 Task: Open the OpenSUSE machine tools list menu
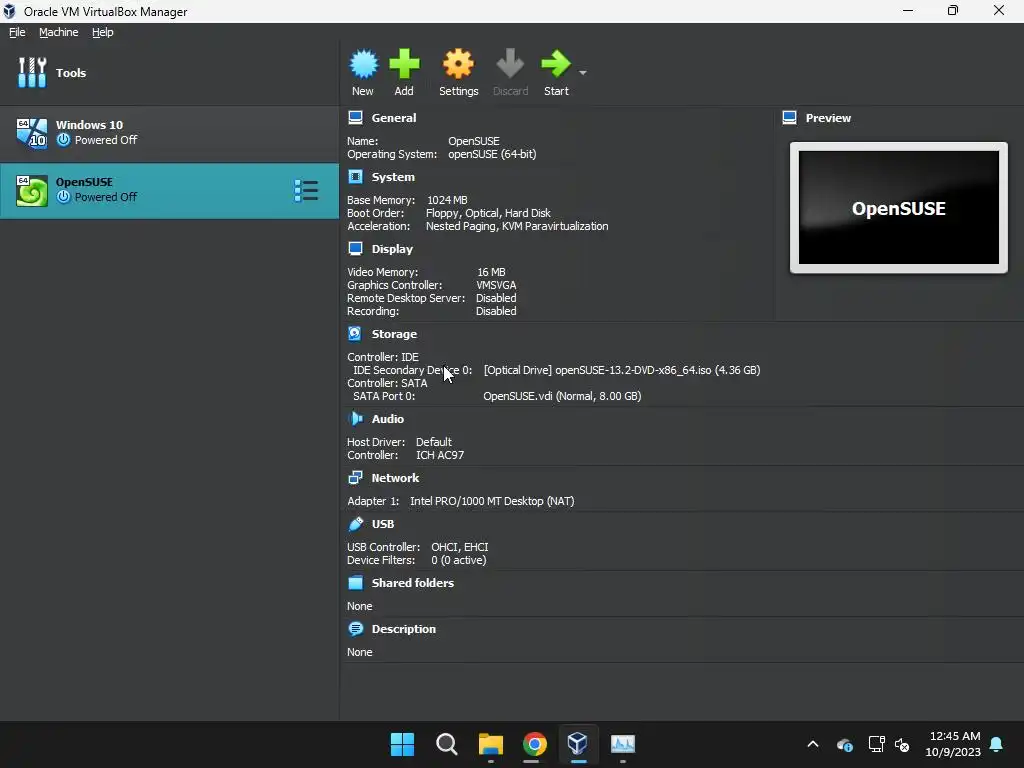point(306,191)
